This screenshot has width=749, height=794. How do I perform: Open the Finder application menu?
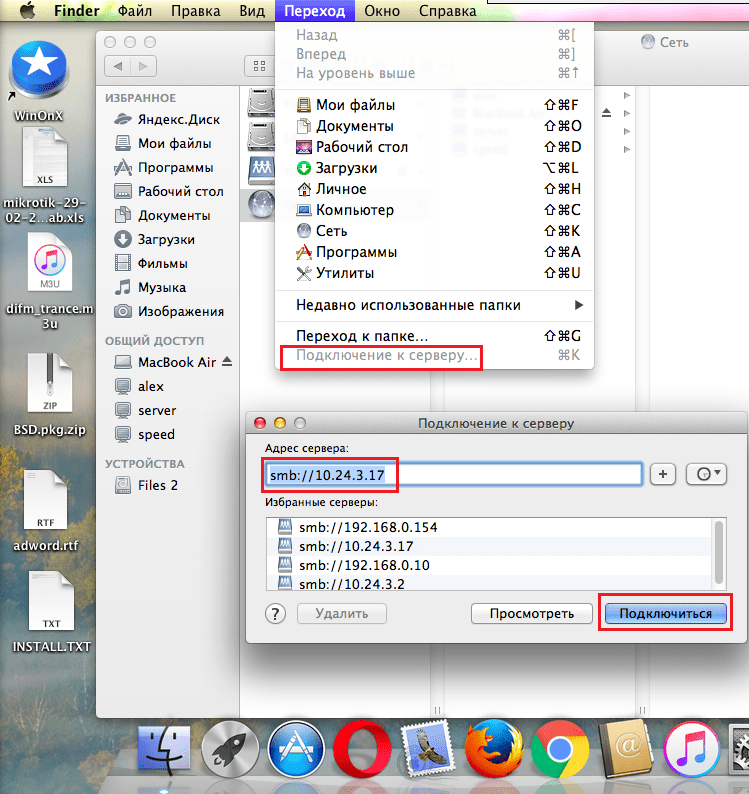pos(76,11)
